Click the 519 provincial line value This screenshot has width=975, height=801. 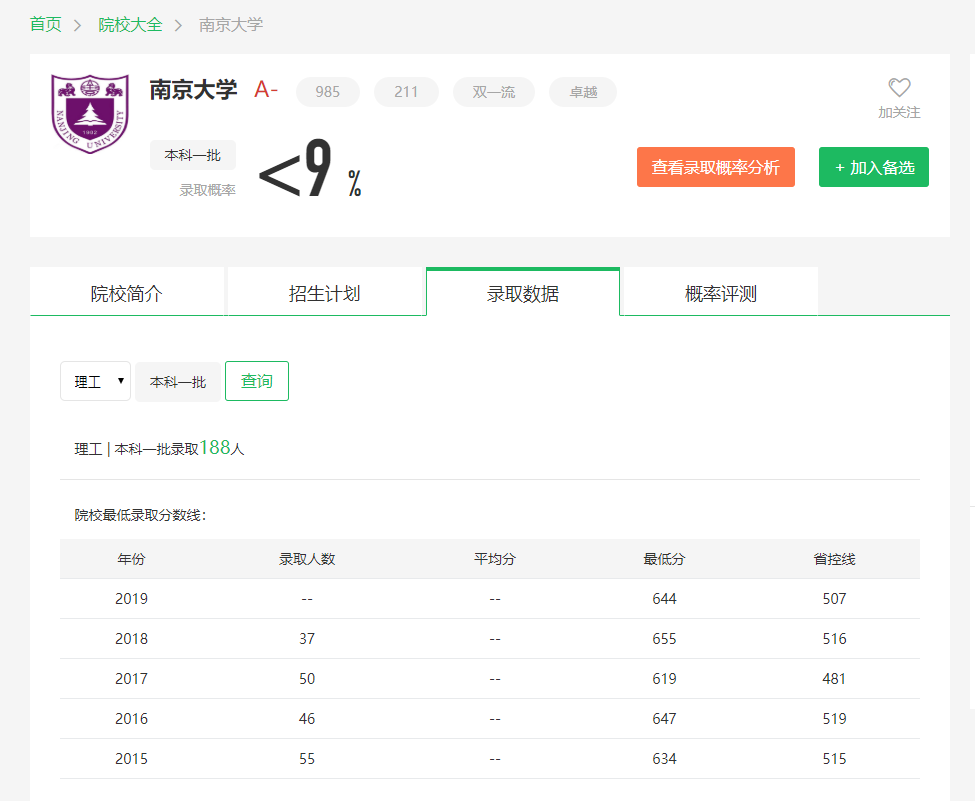(x=834, y=719)
